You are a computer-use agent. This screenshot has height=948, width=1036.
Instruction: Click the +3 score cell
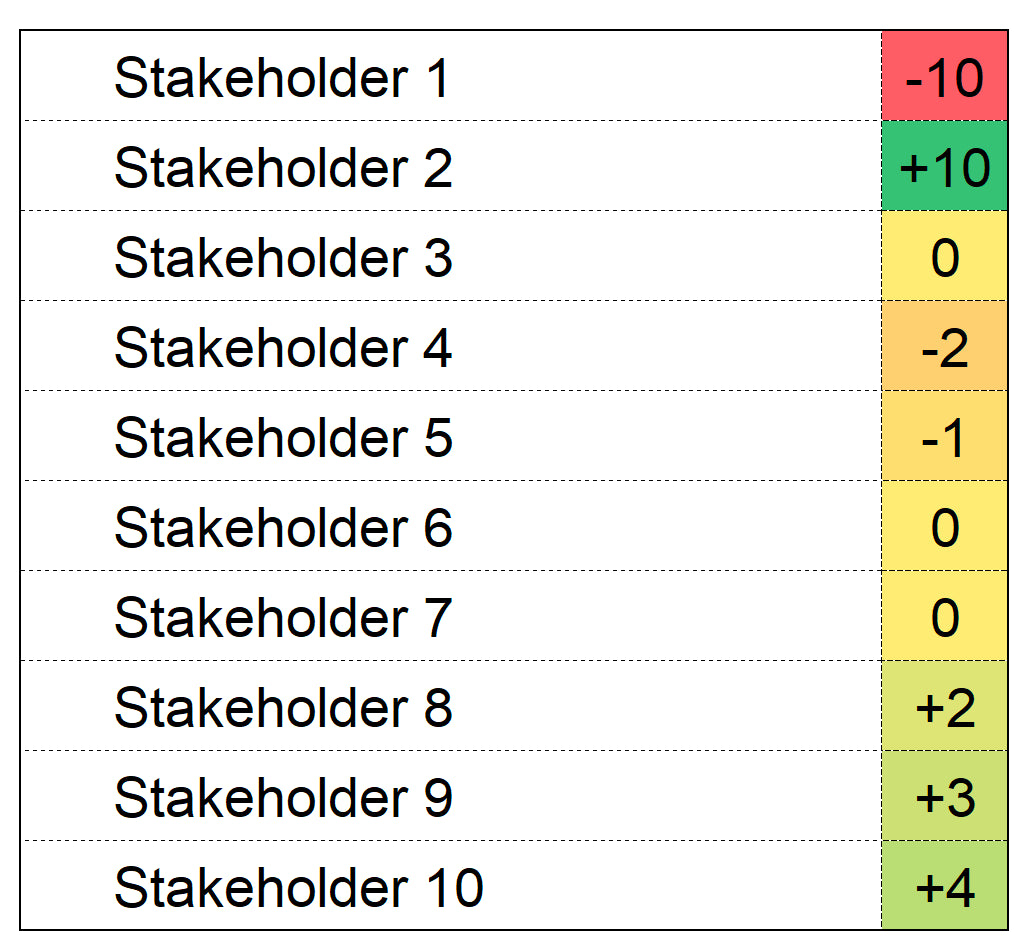tap(945, 797)
